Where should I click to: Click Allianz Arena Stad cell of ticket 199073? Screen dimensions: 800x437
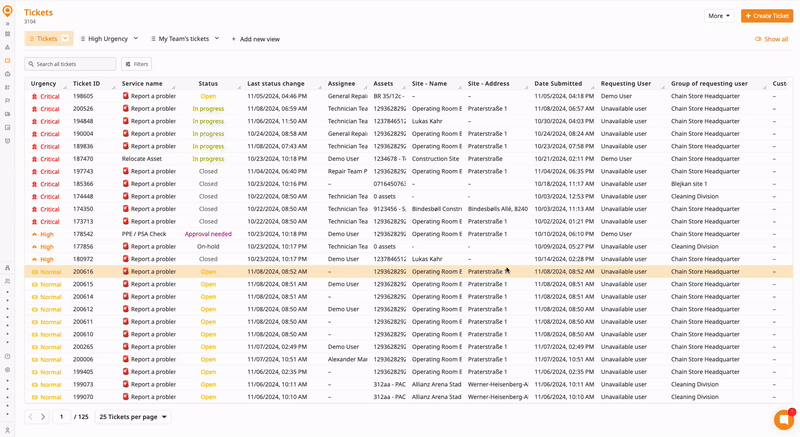click(436, 384)
